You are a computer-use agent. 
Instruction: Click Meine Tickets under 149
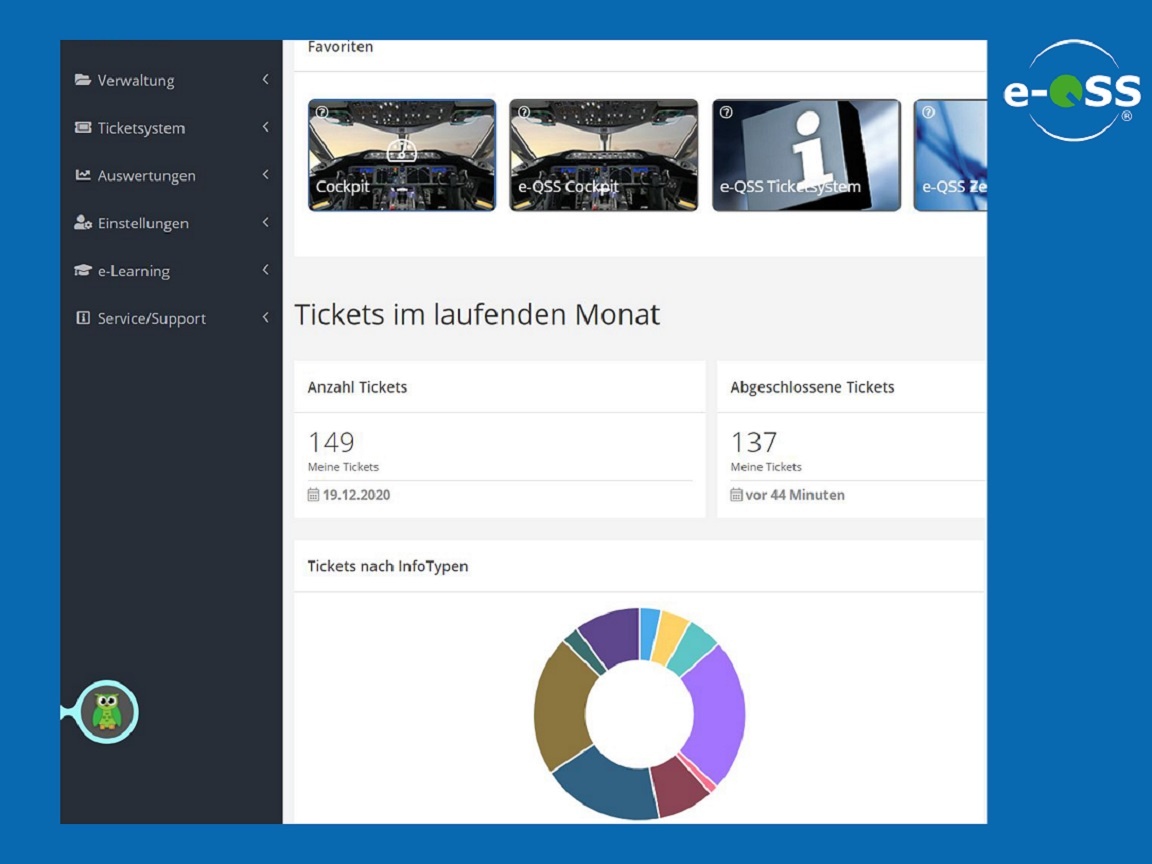343,467
